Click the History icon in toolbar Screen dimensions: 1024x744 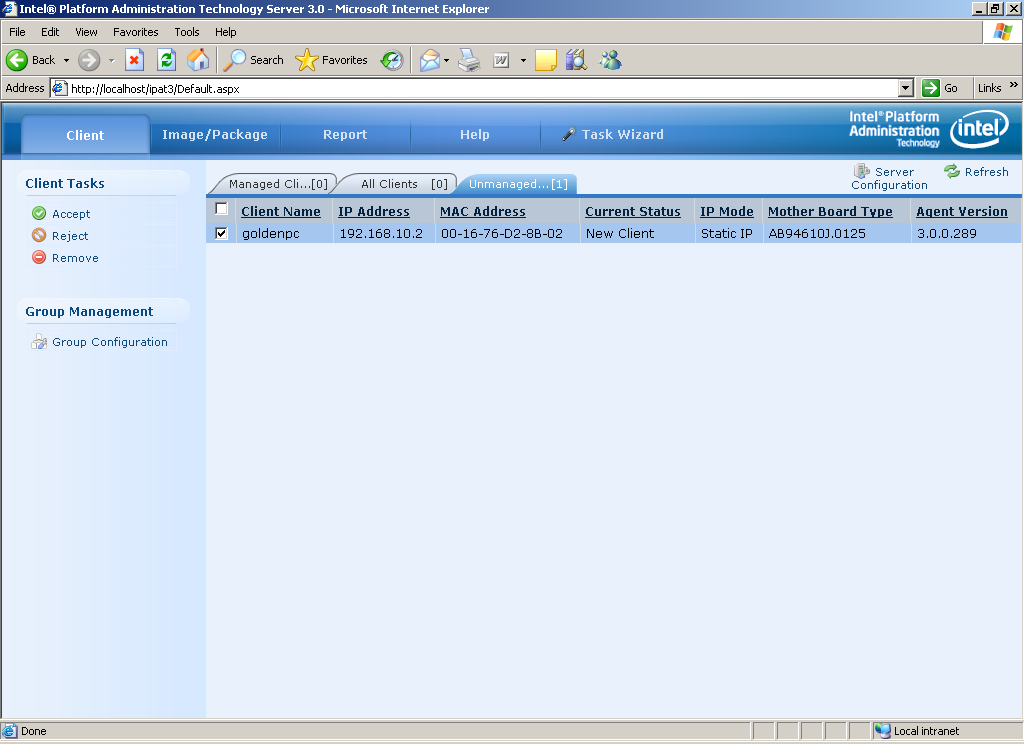pyautogui.click(x=392, y=60)
